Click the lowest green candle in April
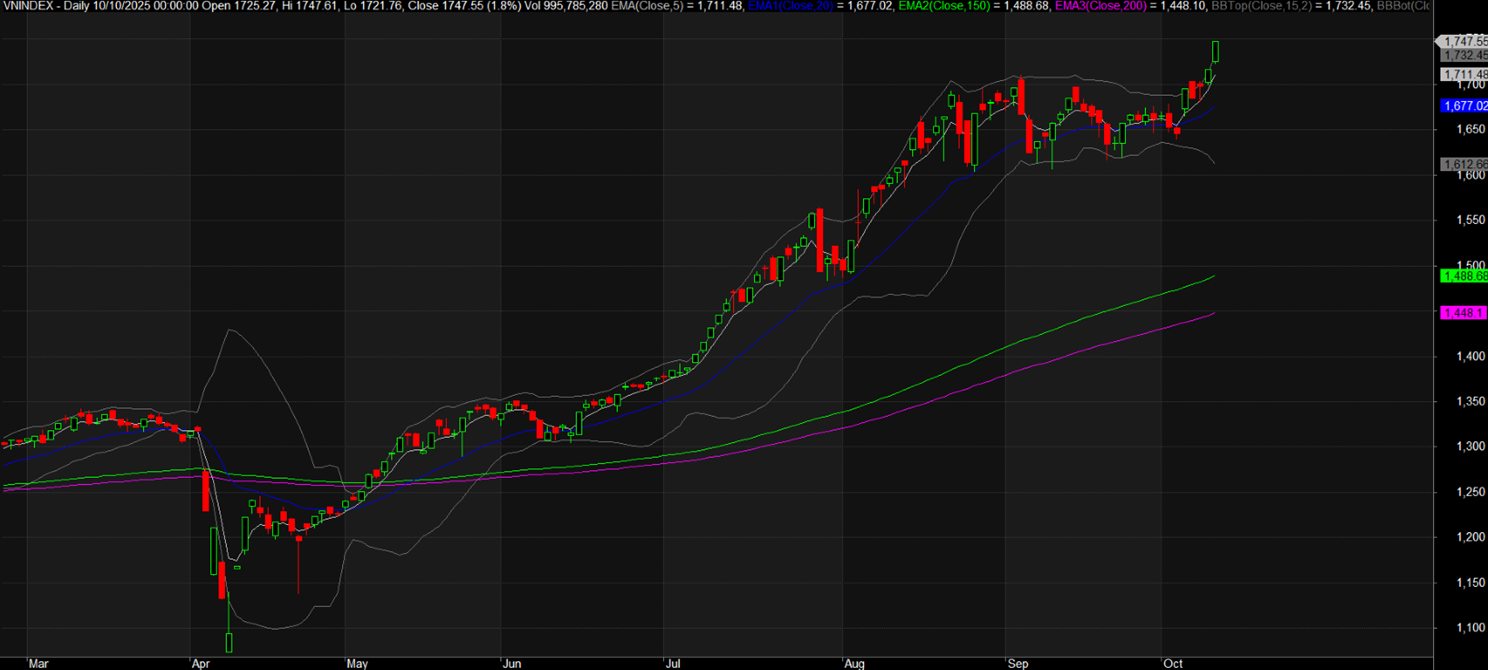The height and width of the screenshot is (670, 1488). (229, 641)
